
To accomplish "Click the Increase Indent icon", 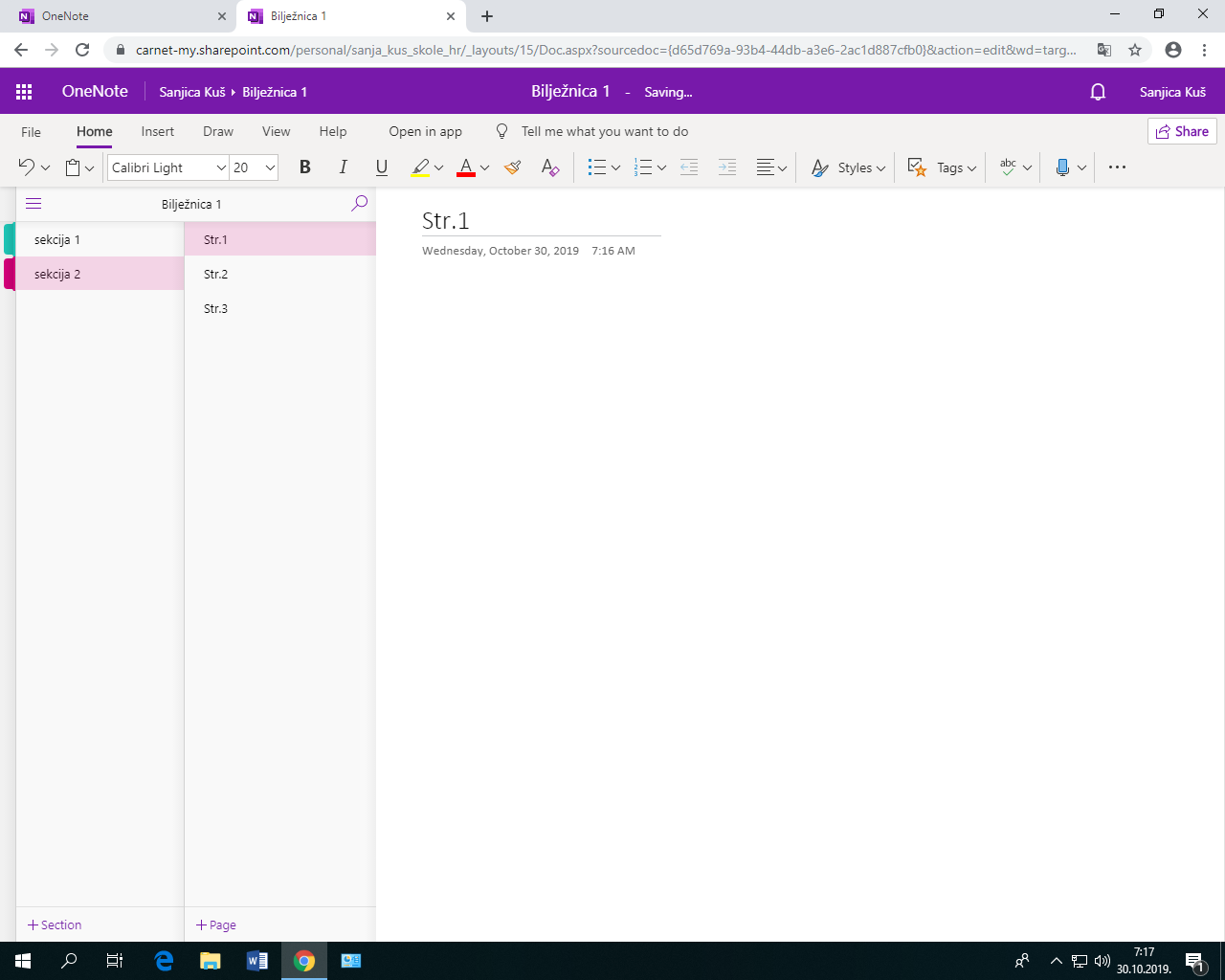I will [x=727, y=167].
